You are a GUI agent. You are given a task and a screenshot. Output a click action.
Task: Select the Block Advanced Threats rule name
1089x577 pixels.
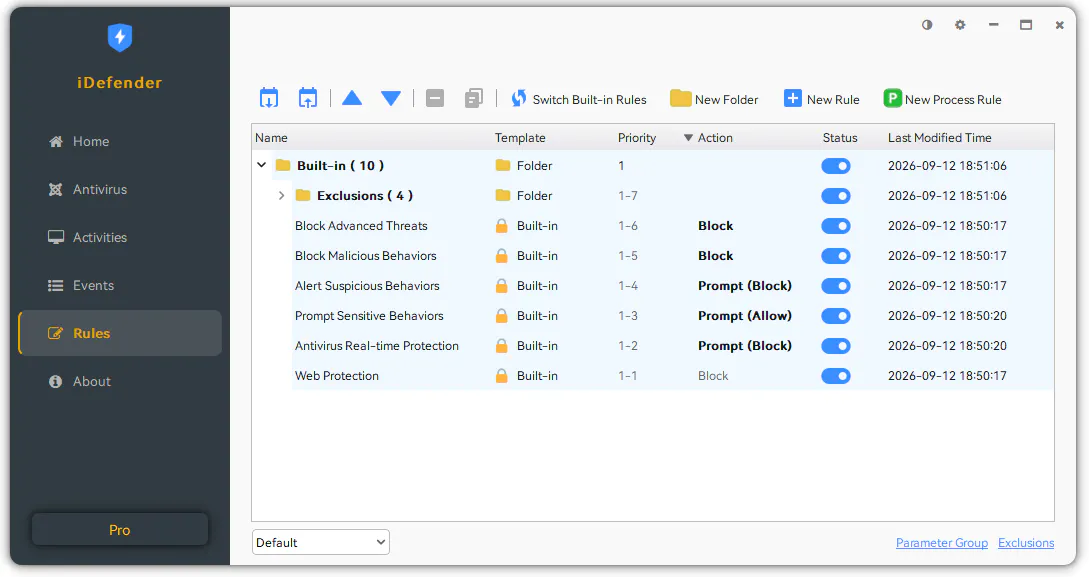(x=361, y=226)
